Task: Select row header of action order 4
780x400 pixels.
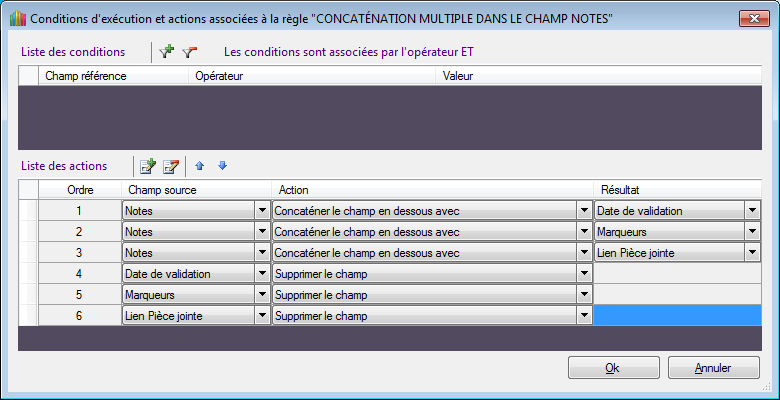Action: click(28, 273)
